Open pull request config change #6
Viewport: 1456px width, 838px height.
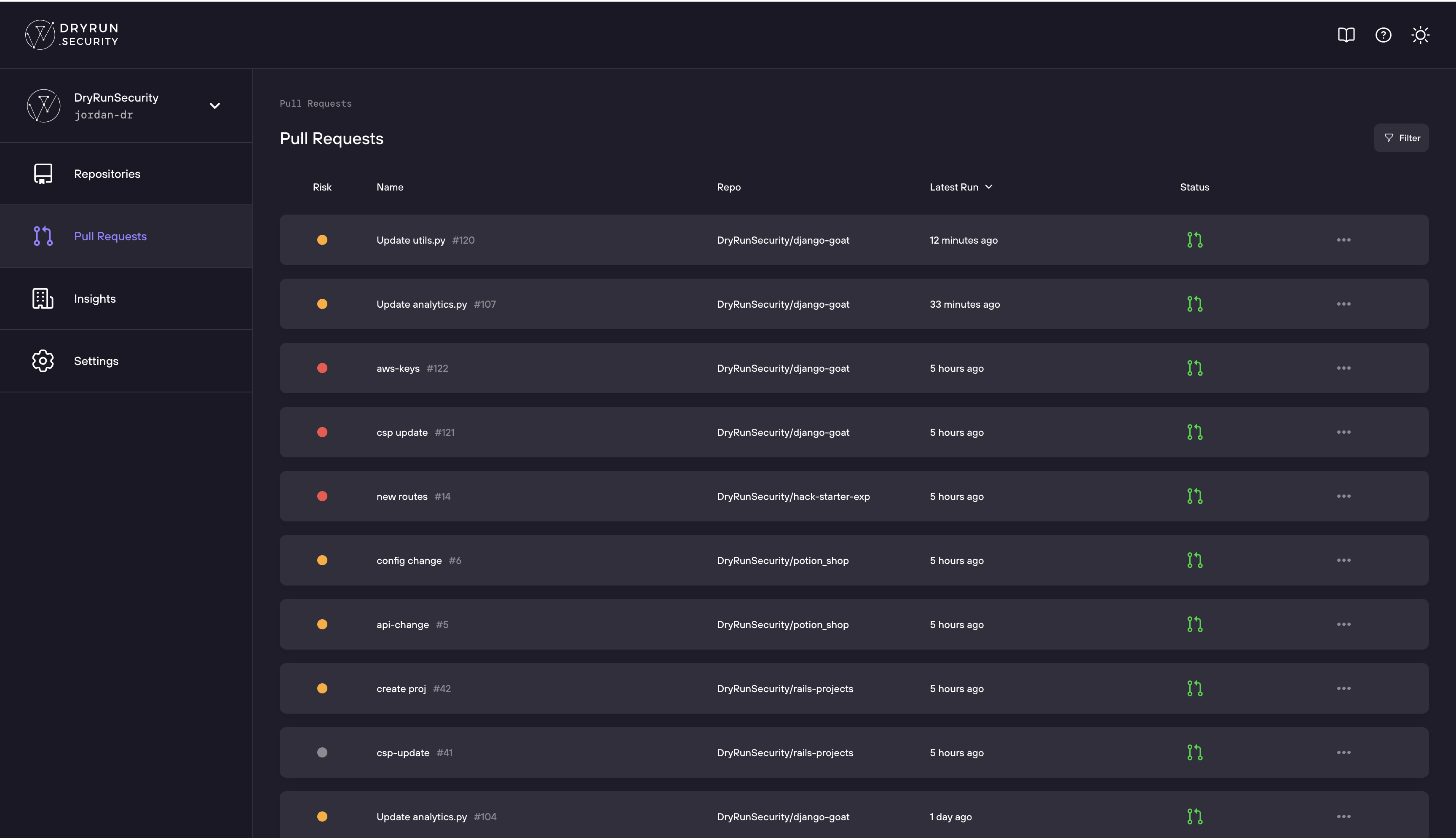[419, 561]
